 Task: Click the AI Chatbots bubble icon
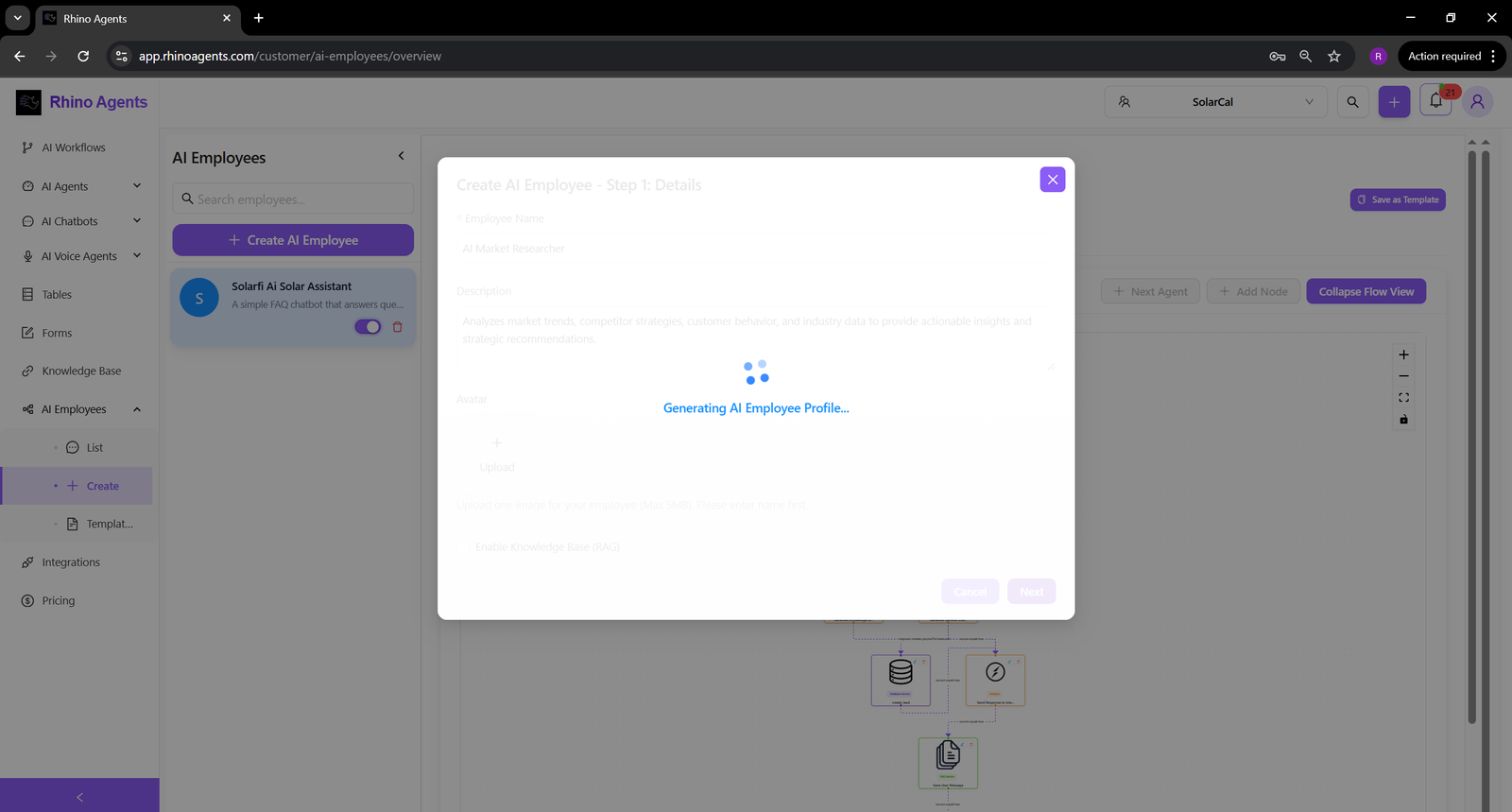(x=27, y=221)
